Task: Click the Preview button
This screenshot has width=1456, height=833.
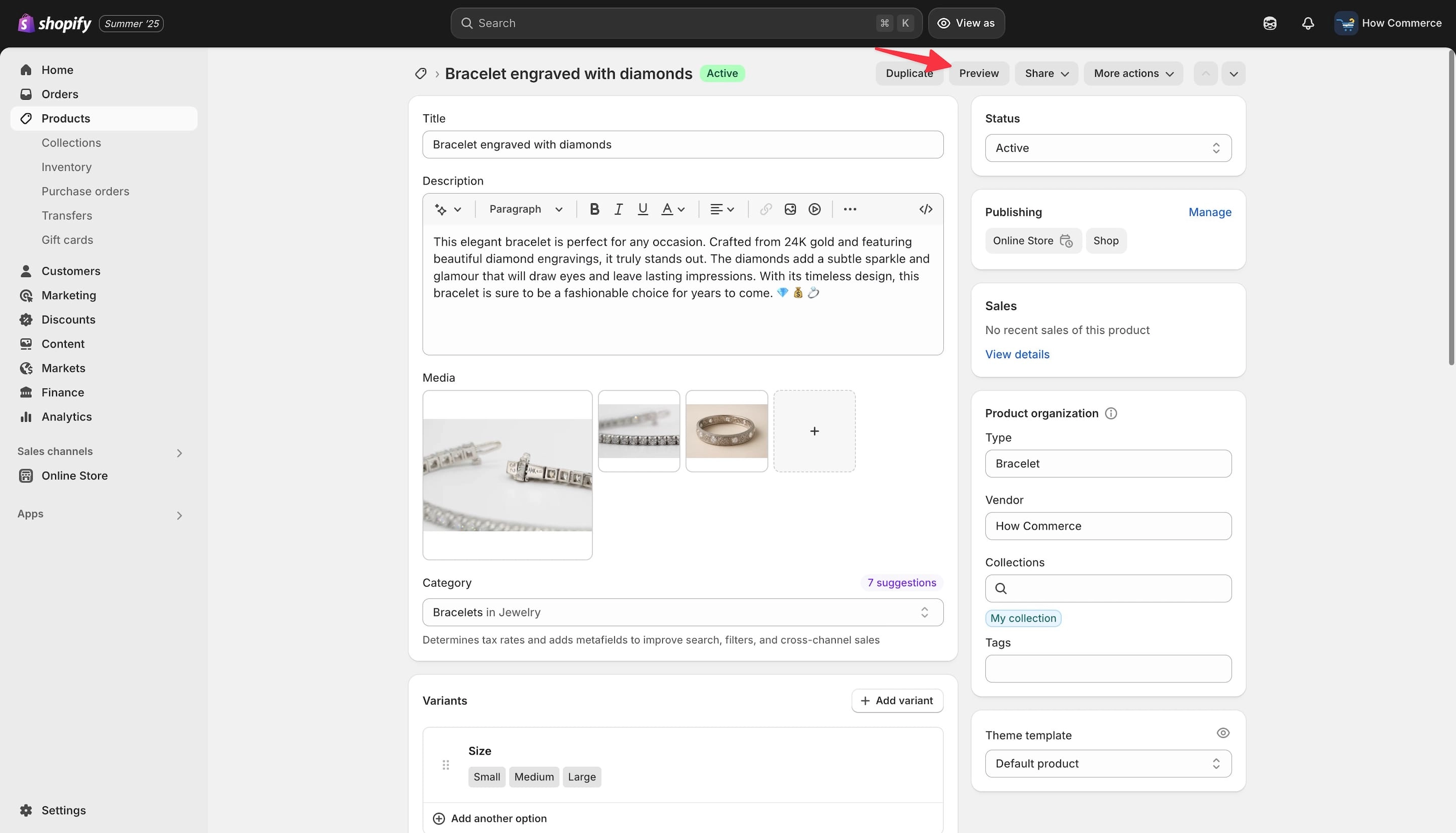Action: pyautogui.click(x=978, y=74)
